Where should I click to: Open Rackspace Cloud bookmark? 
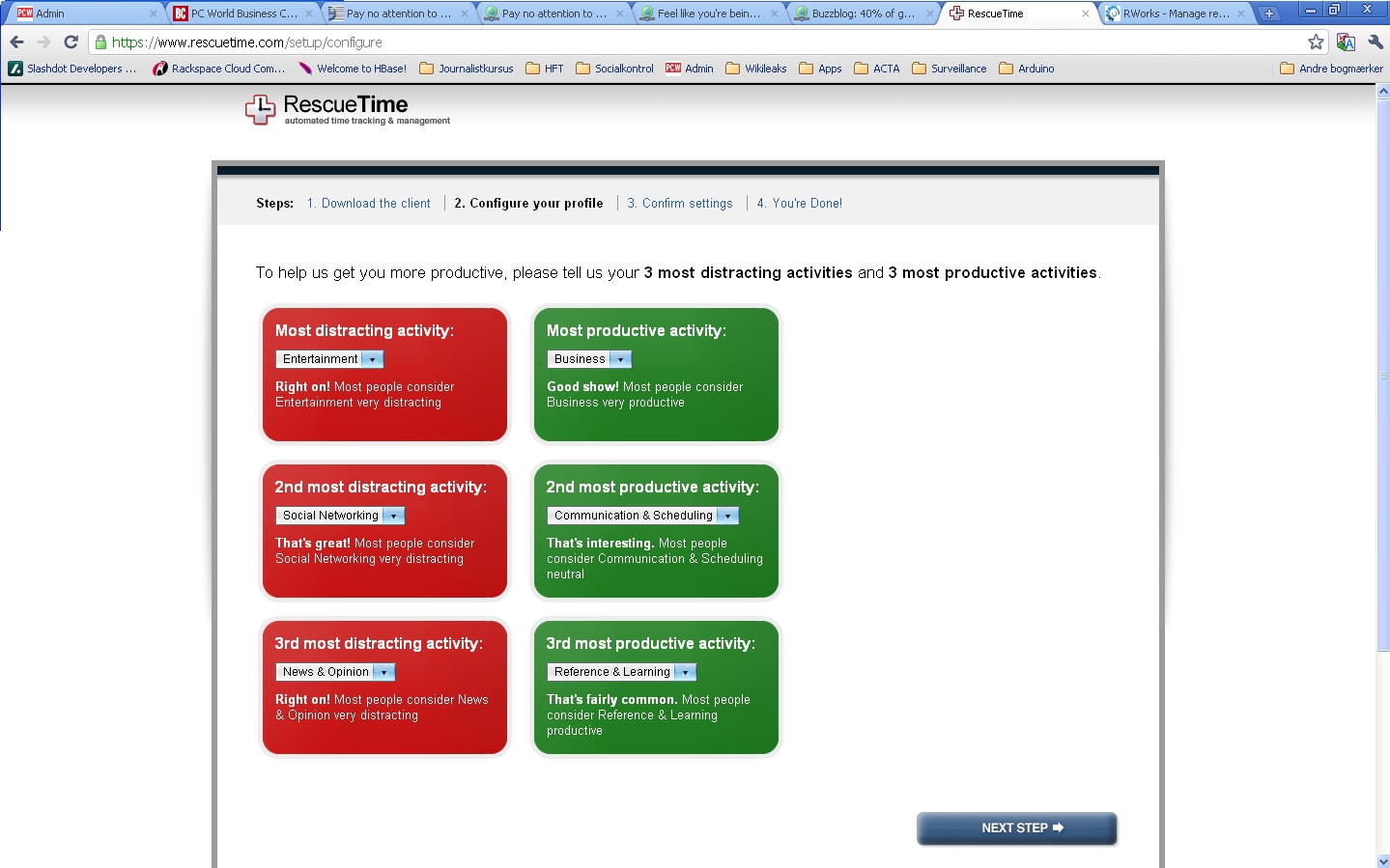pyautogui.click(x=219, y=69)
